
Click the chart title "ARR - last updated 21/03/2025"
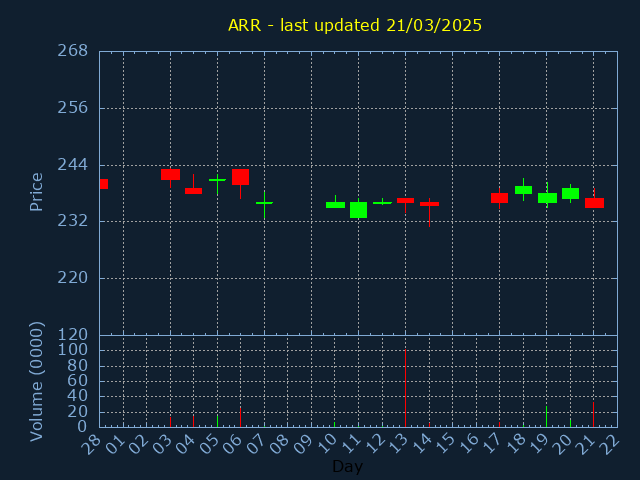pyautogui.click(x=355, y=25)
